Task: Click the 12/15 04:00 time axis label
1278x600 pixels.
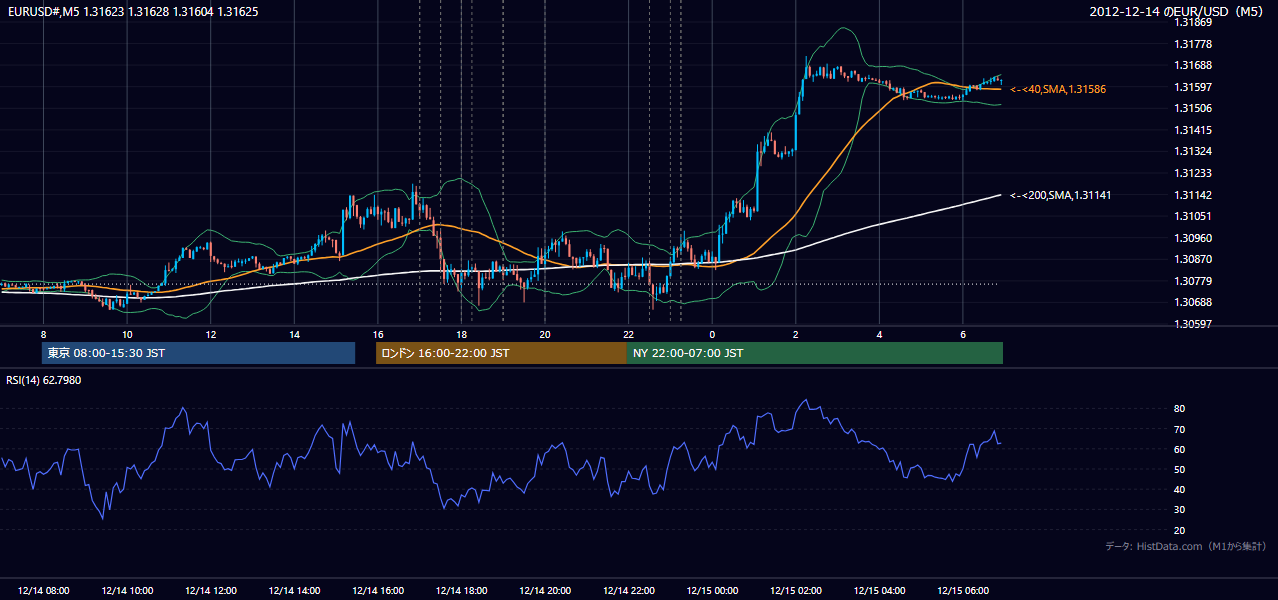Action: pos(880,591)
